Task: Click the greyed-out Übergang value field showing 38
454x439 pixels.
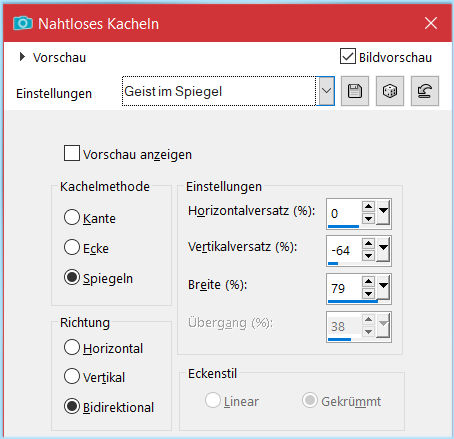Action: pyautogui.click(x=344, y=326)
